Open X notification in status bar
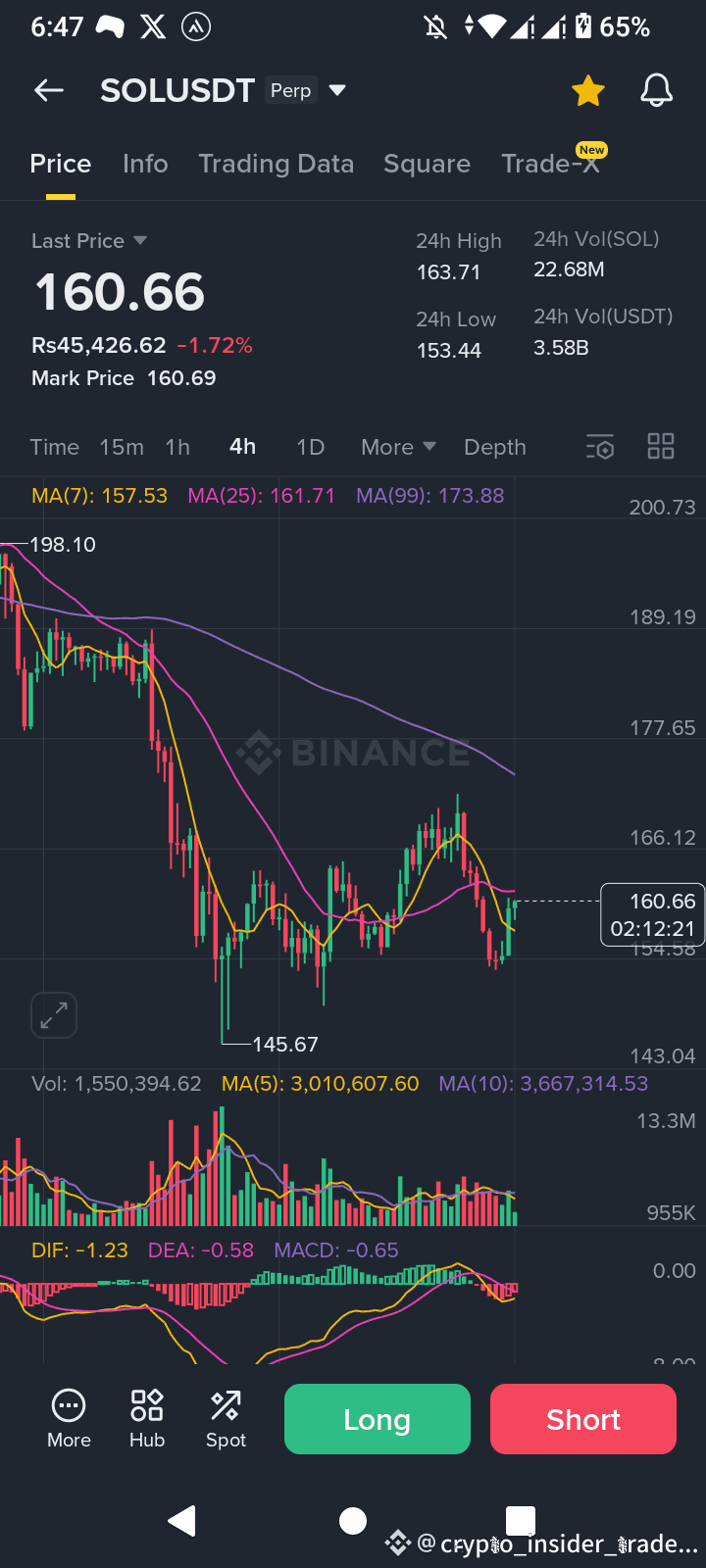 (153, 27)
